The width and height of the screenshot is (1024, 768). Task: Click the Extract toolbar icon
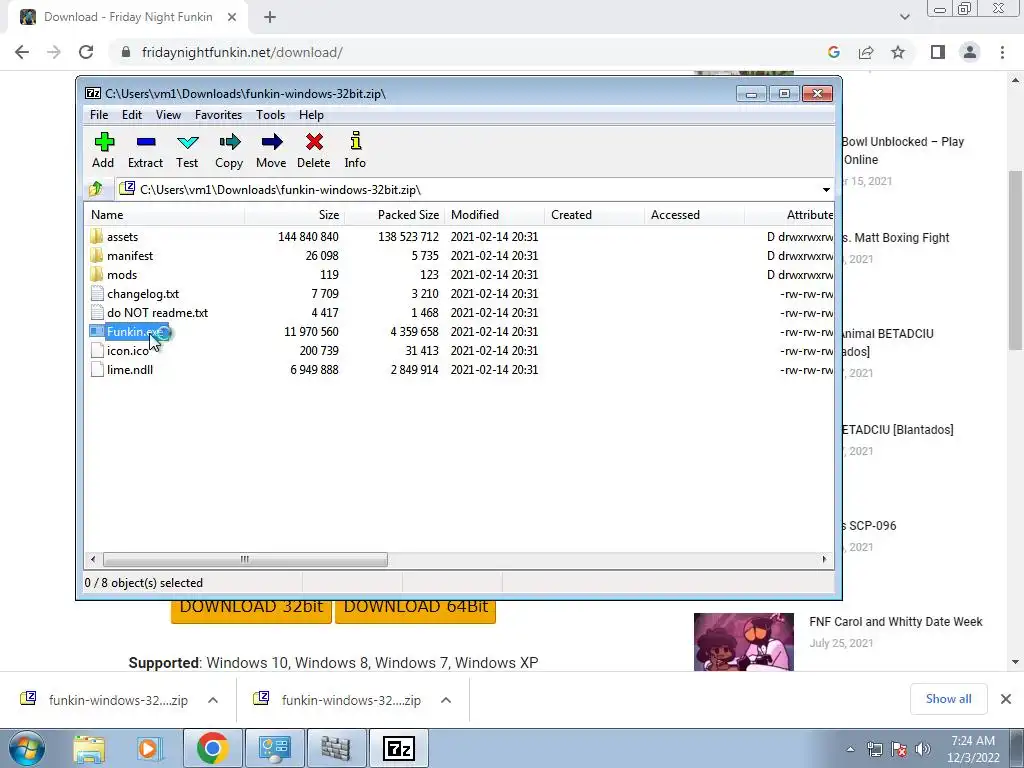click(x=145, y=150)
